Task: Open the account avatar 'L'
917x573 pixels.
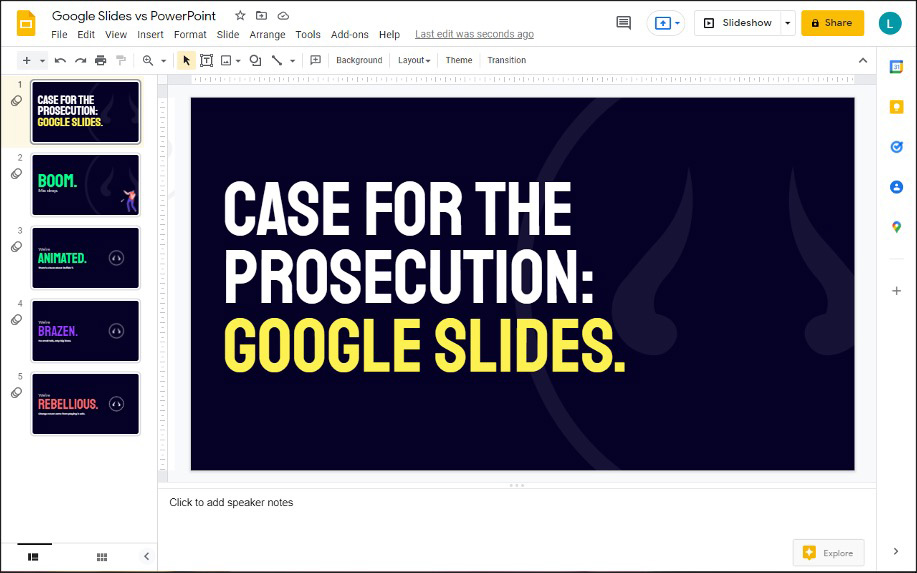Action: coord(890,23)
